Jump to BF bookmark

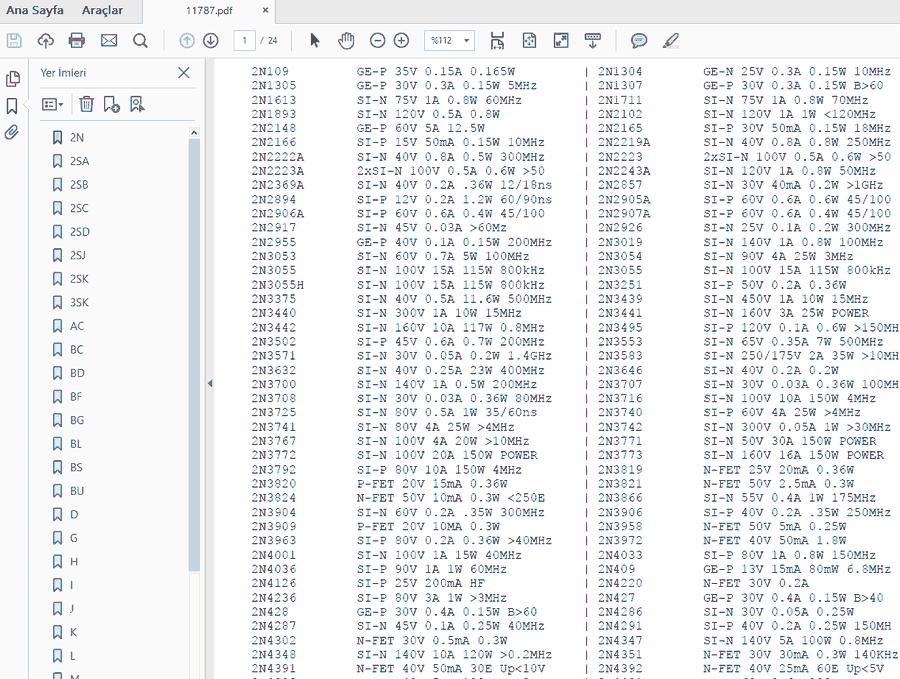click(x=76, y=397)
